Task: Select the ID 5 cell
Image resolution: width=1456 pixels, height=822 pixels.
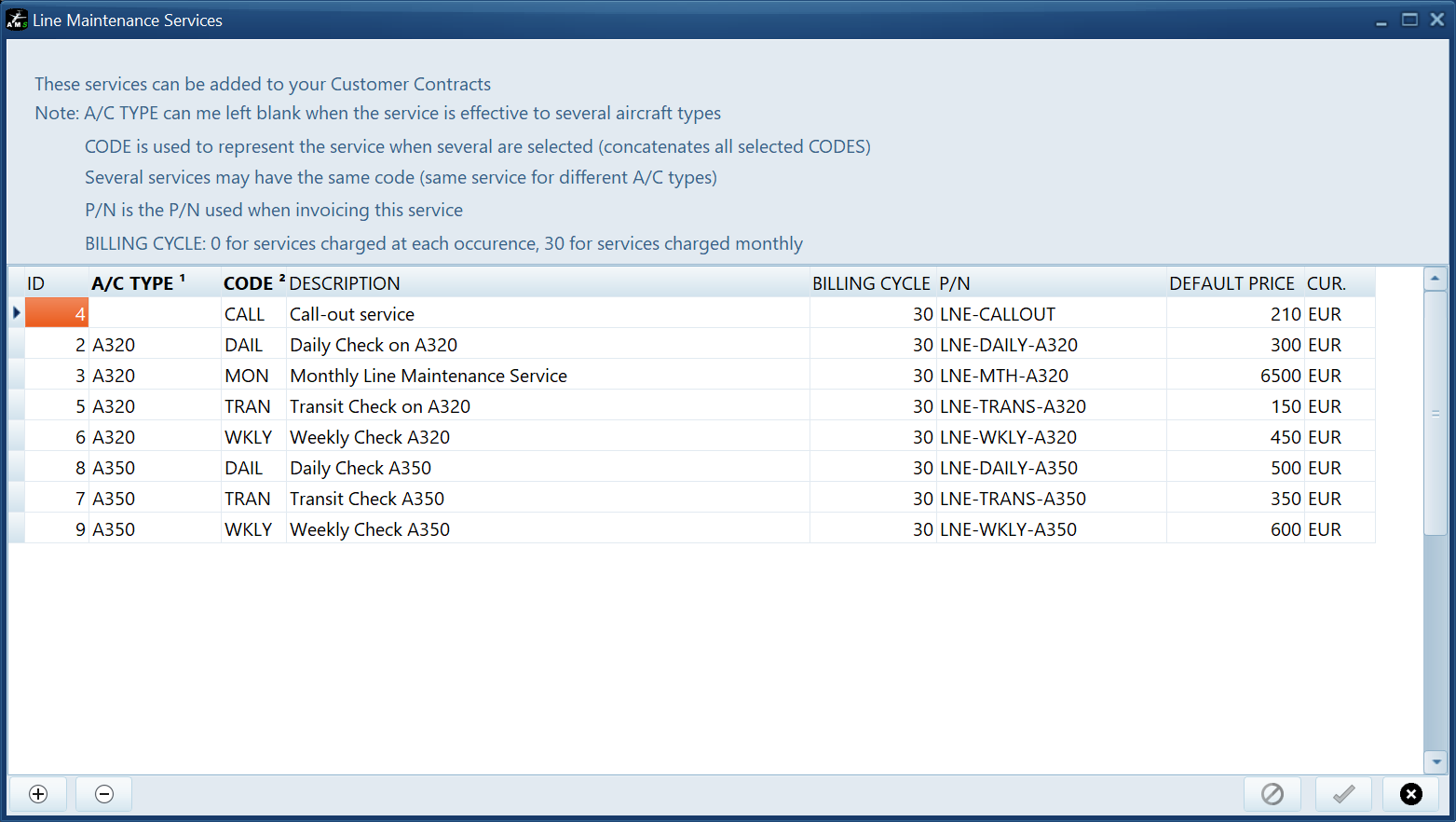Action: [x=56, y=406]
